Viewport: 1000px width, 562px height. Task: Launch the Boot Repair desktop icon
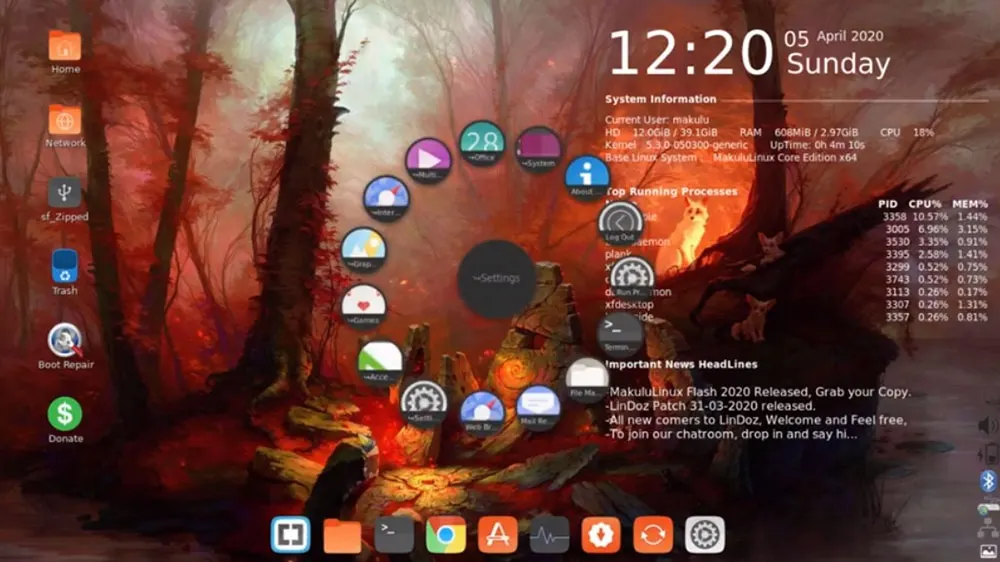[x=65, y=341]
